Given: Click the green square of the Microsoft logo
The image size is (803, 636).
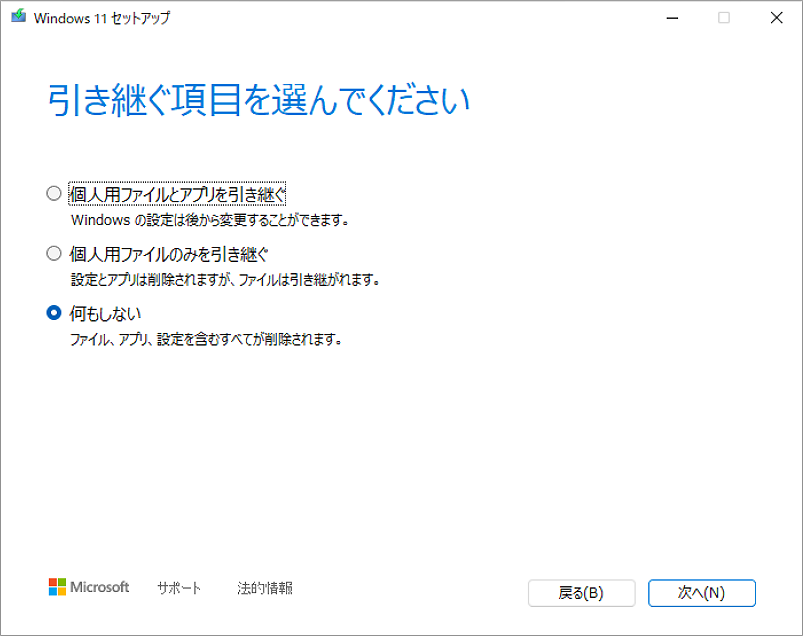Looking at the screenshot, I should [61, 583].
